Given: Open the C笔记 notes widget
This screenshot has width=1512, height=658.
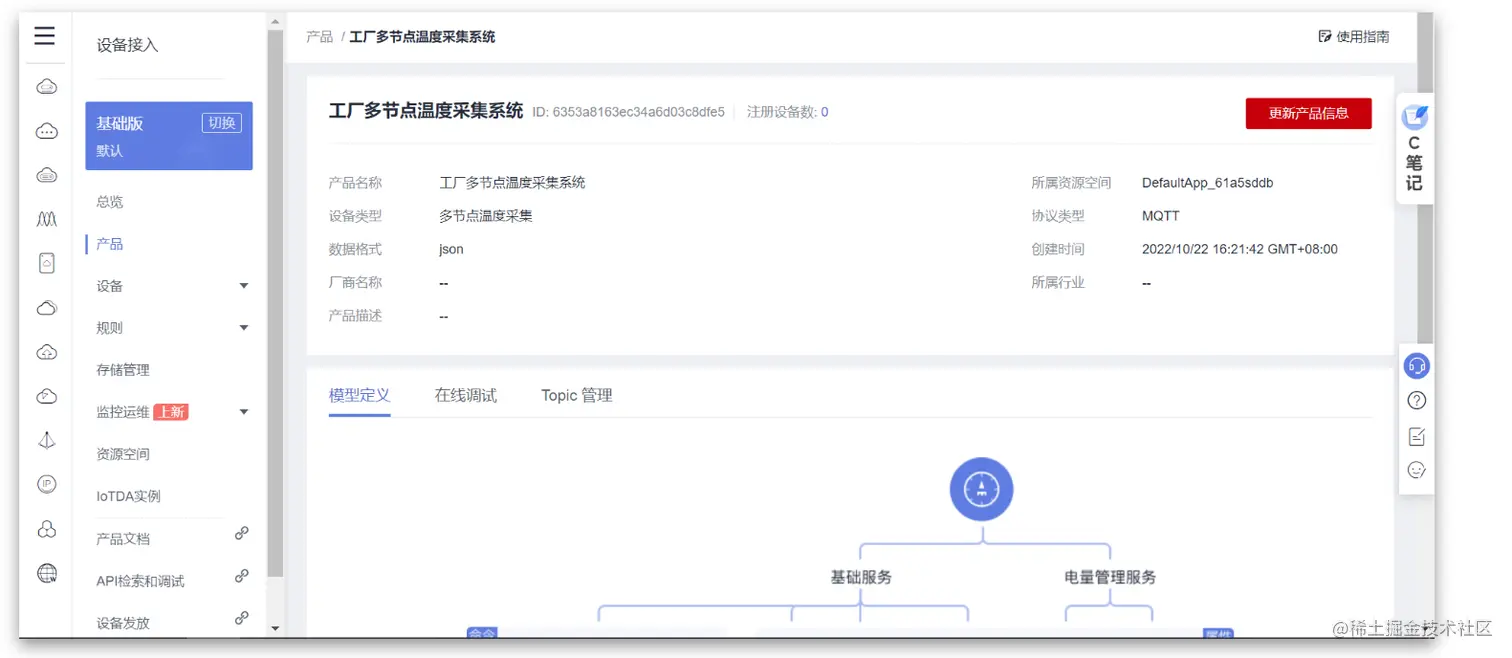Looking at the screenshot, I should click(x=1414, y=150).
